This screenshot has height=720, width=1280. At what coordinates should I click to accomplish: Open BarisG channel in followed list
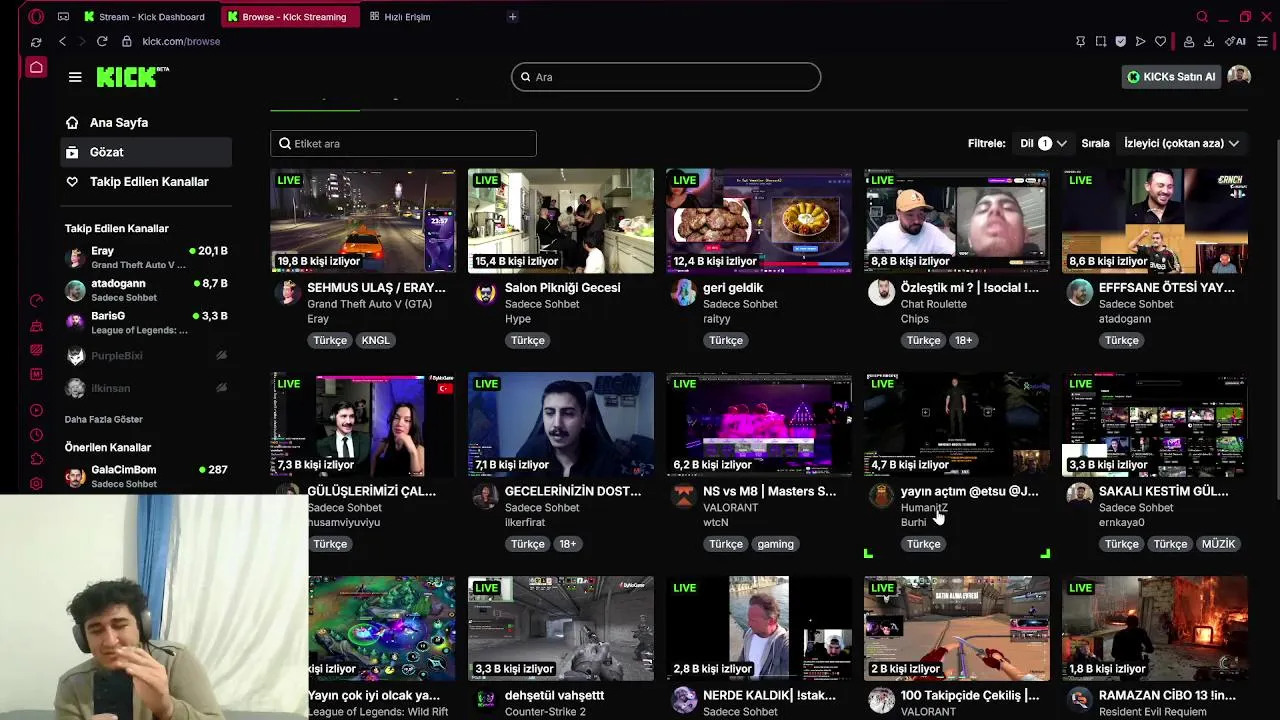pos(146,322)
